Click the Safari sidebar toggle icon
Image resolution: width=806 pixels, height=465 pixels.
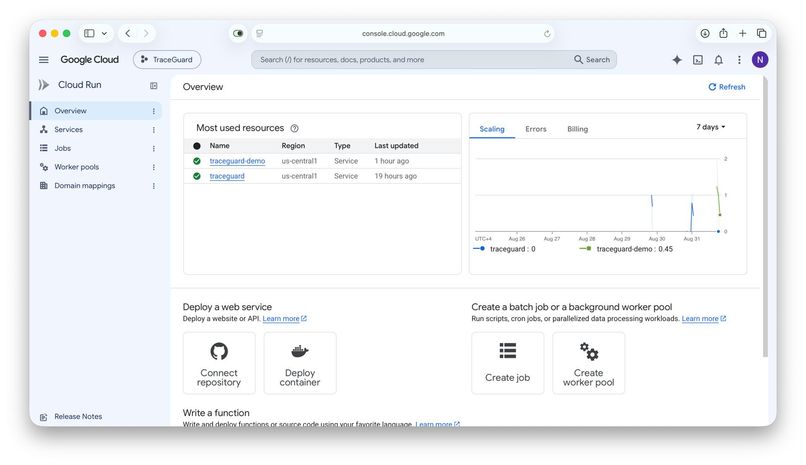(x=89, y=33)
